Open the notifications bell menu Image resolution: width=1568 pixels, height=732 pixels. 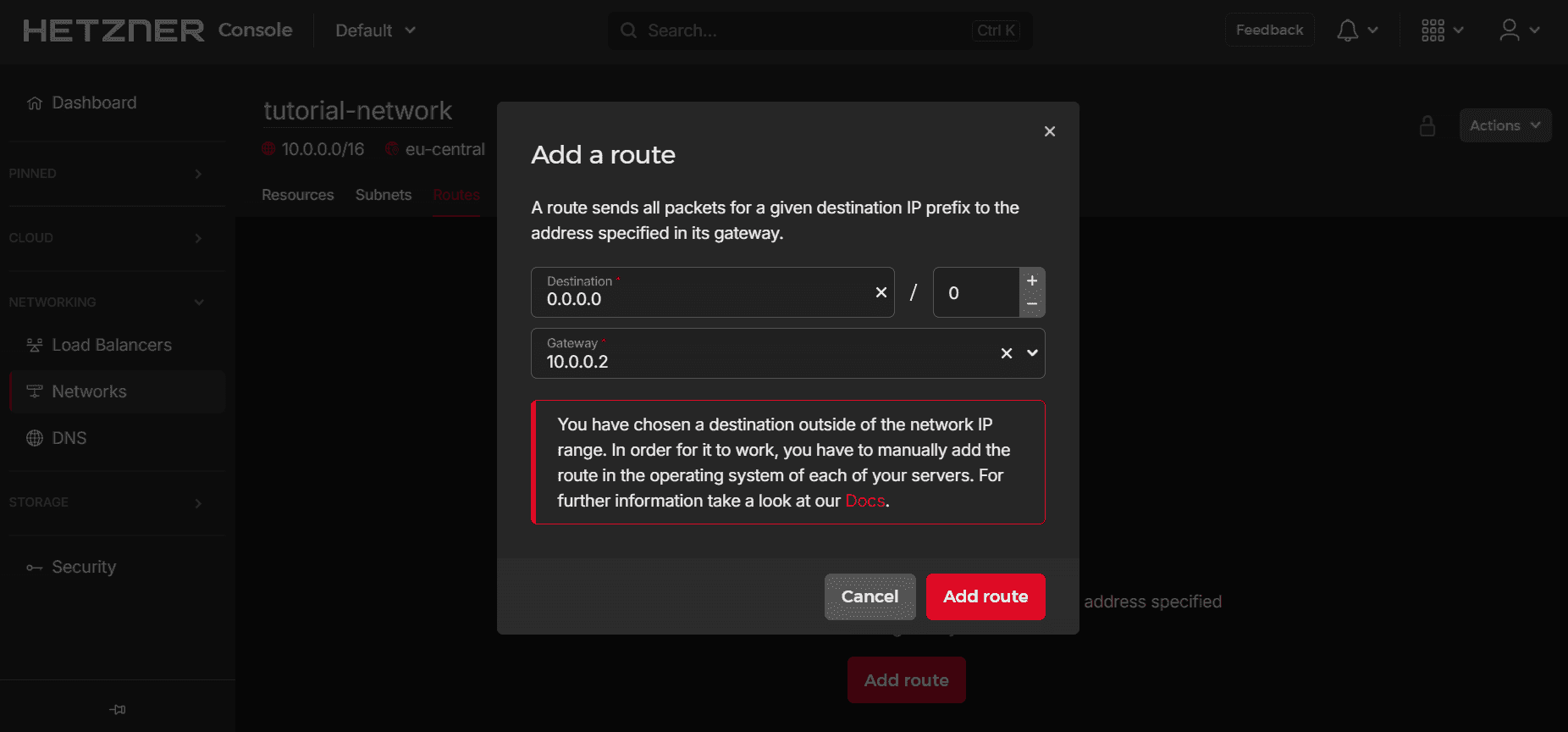click(x=1356, y=30)
